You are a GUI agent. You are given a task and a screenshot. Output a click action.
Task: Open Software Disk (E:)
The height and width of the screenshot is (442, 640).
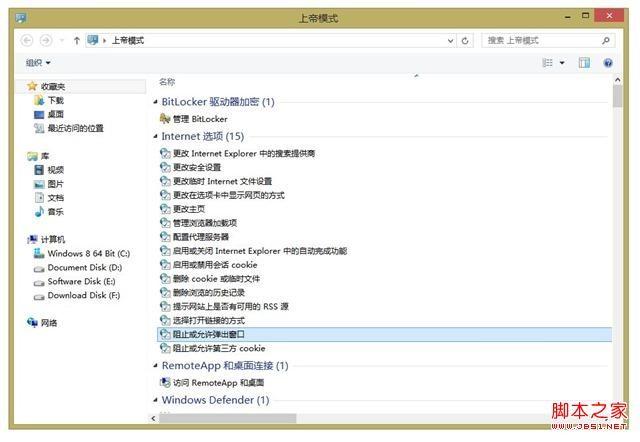81,281
